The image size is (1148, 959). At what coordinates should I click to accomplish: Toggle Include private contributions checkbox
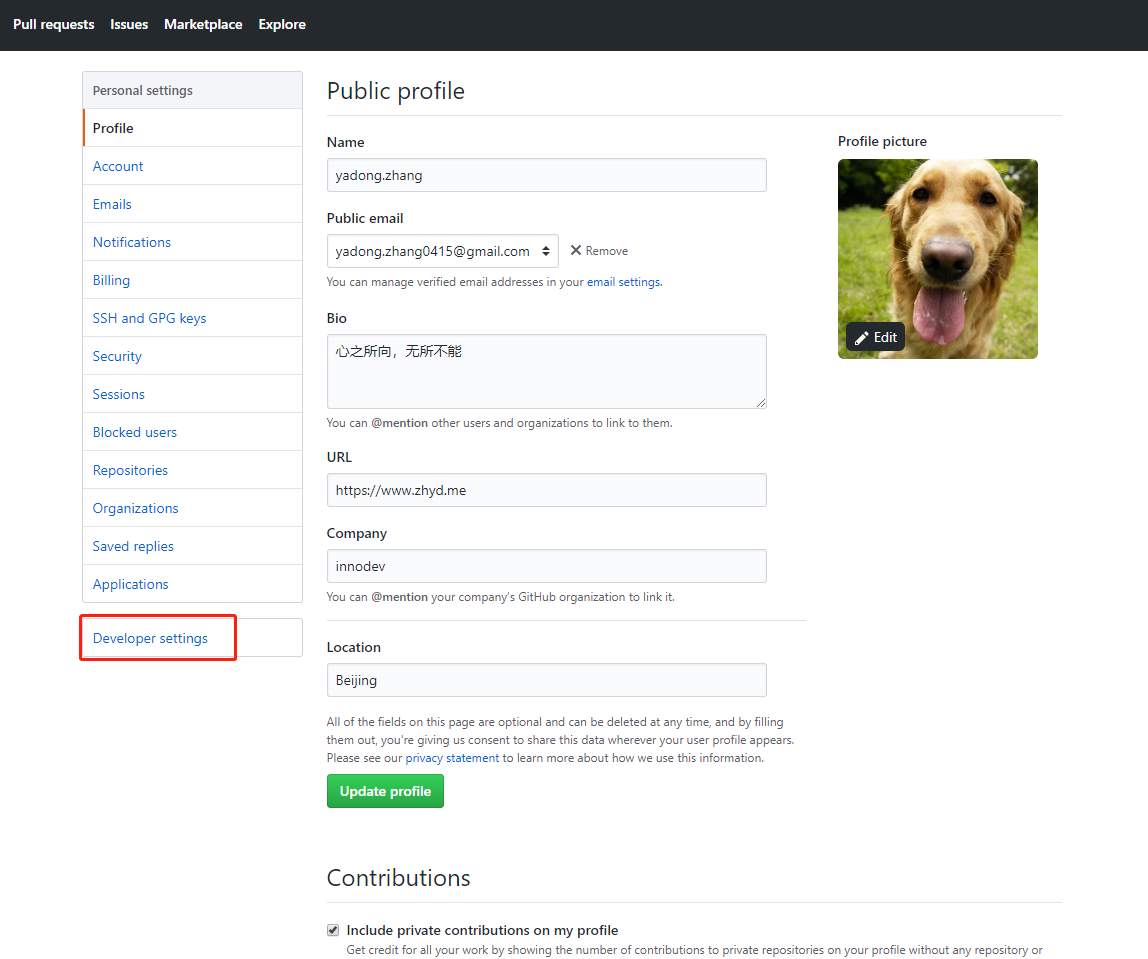[333, 930]
